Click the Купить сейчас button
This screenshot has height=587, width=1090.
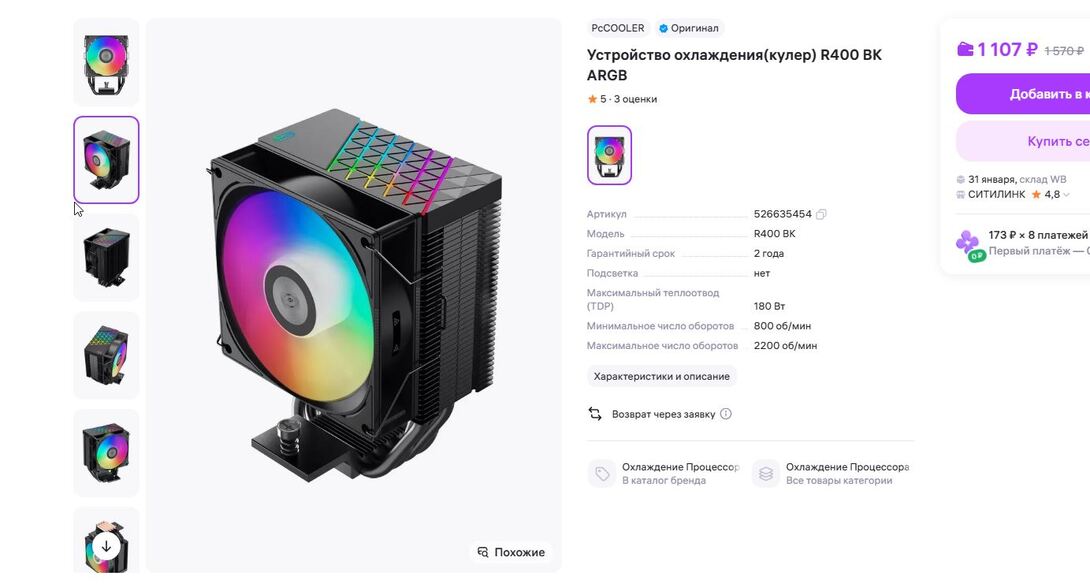(x=1023, y=141)
